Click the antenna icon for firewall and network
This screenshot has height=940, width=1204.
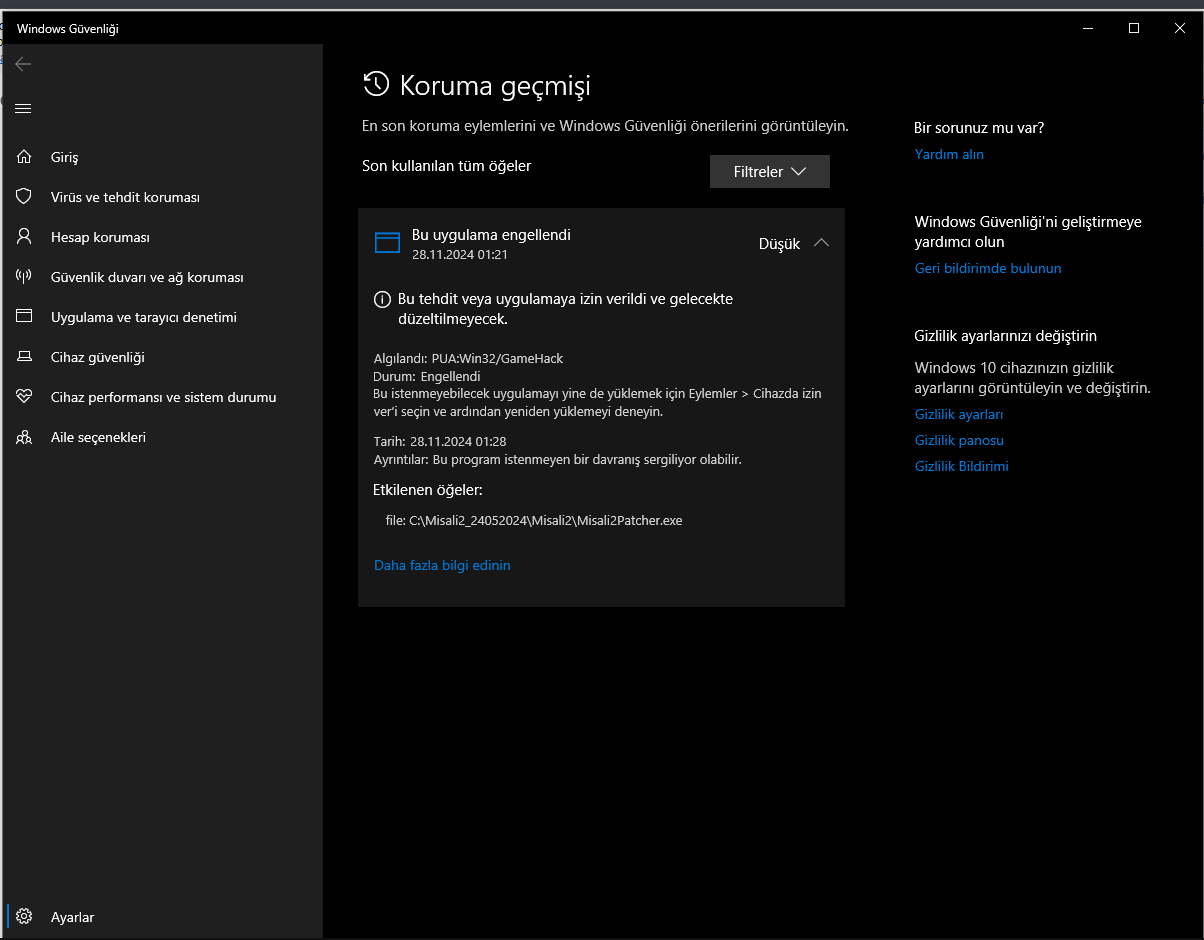pyautogui.click(x=24, y=277)
